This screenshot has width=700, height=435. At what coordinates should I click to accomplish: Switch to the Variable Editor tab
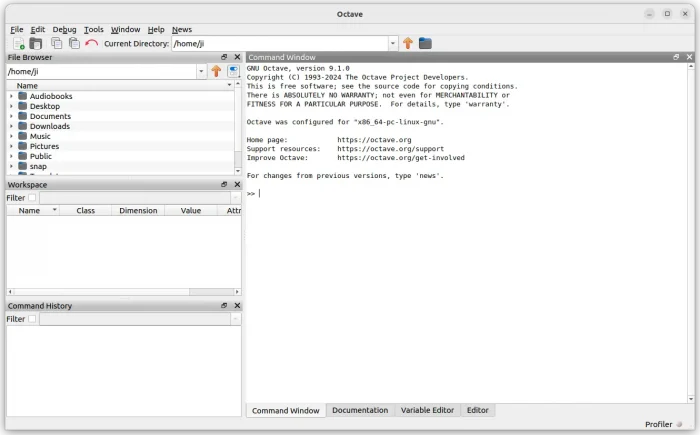(427, 410)
